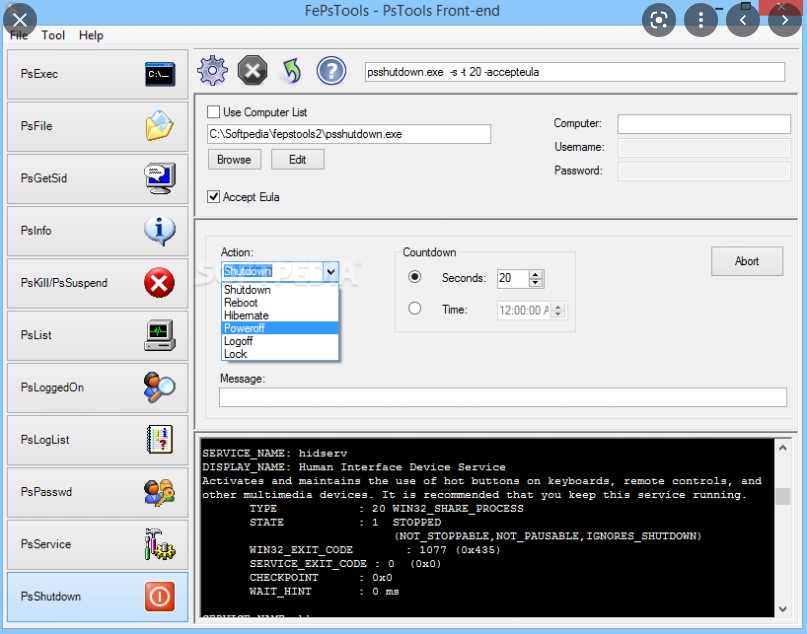Click the psshutdown.exe path field
Viewport: 807px width, 634px height.
(349, 134)
